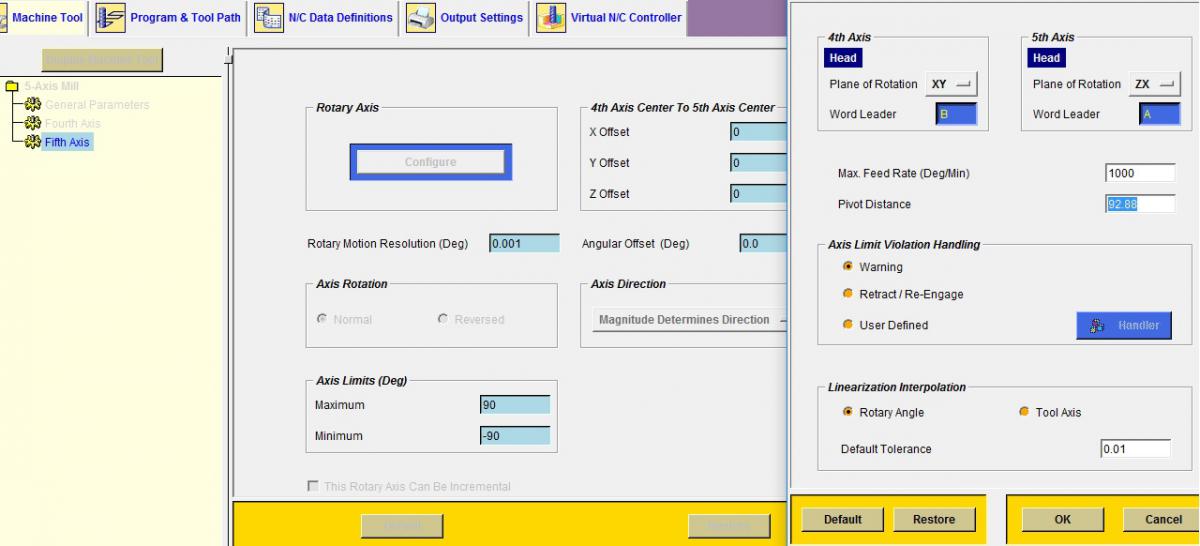This screenshot has height=546, width=1200.
Task: Open Magnitude Determines Direction dropdown
Action: 689,320
